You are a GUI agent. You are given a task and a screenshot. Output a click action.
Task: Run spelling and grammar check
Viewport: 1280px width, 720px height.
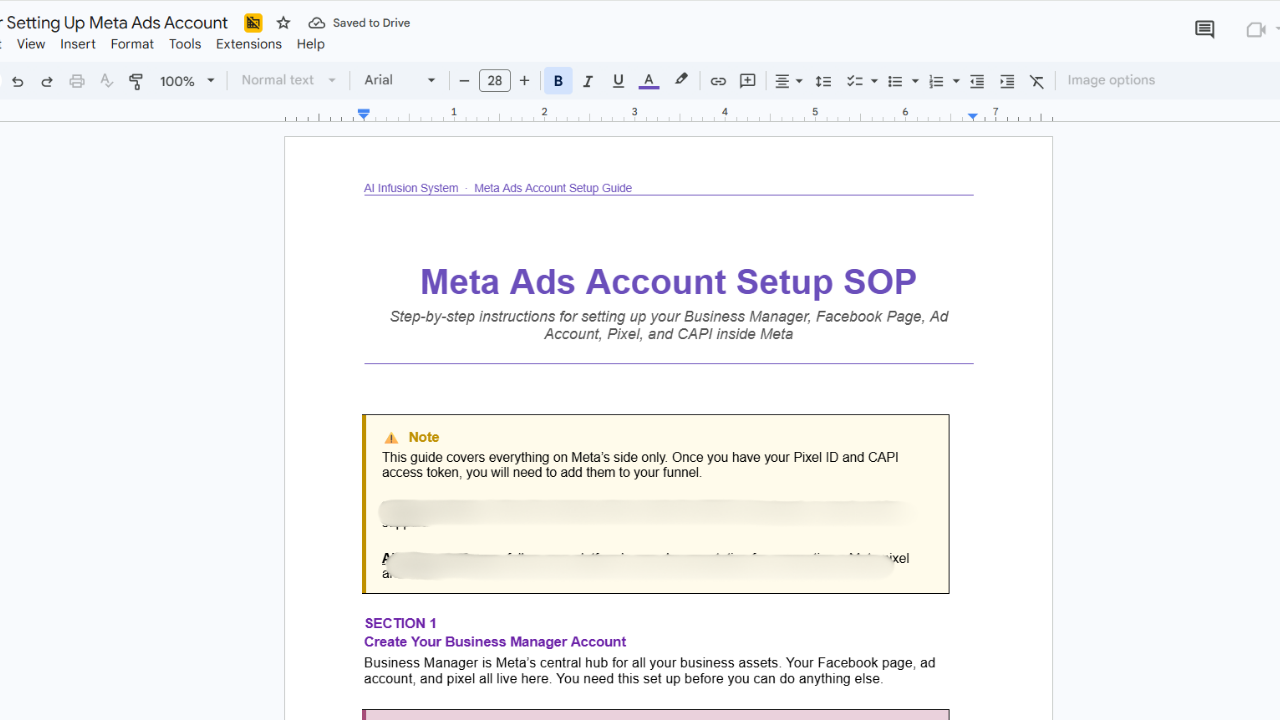click(107, 81)
